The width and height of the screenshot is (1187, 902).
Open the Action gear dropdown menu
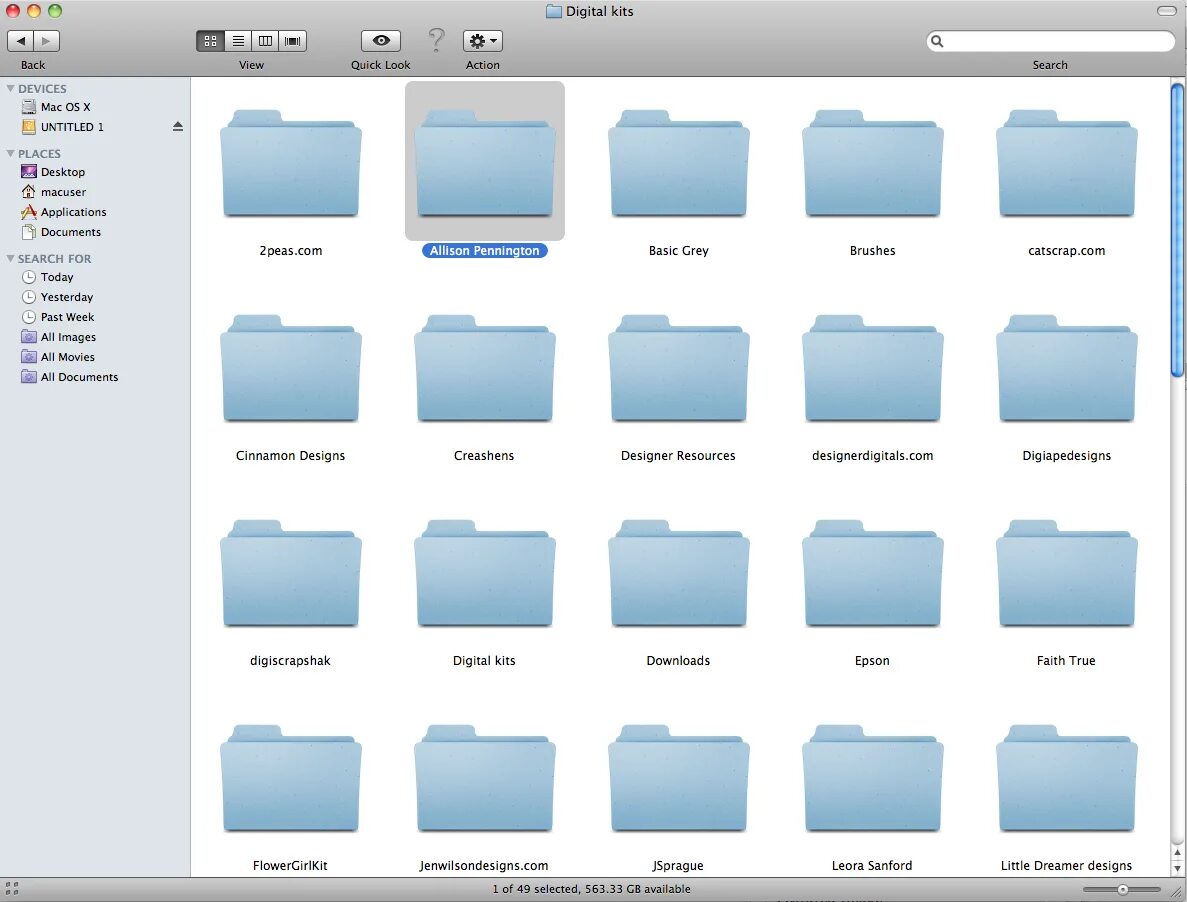[483, 41]
